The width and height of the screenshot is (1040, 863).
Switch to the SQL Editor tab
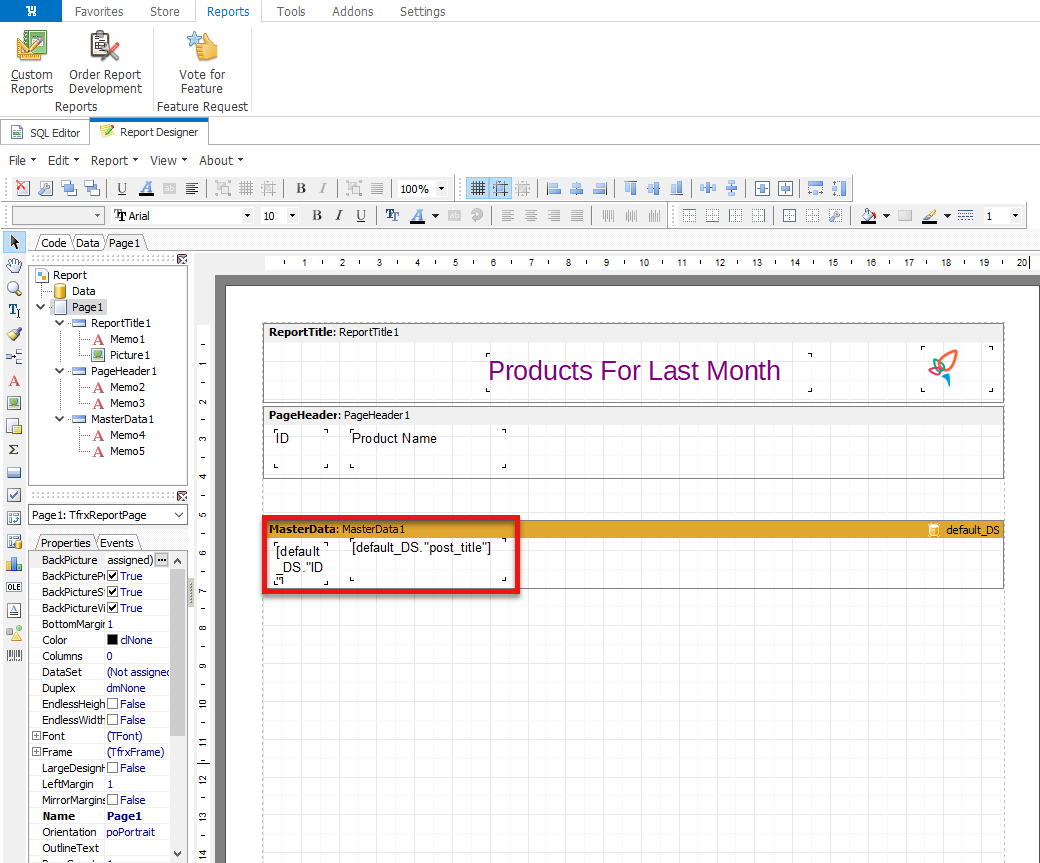coord(45,132)
